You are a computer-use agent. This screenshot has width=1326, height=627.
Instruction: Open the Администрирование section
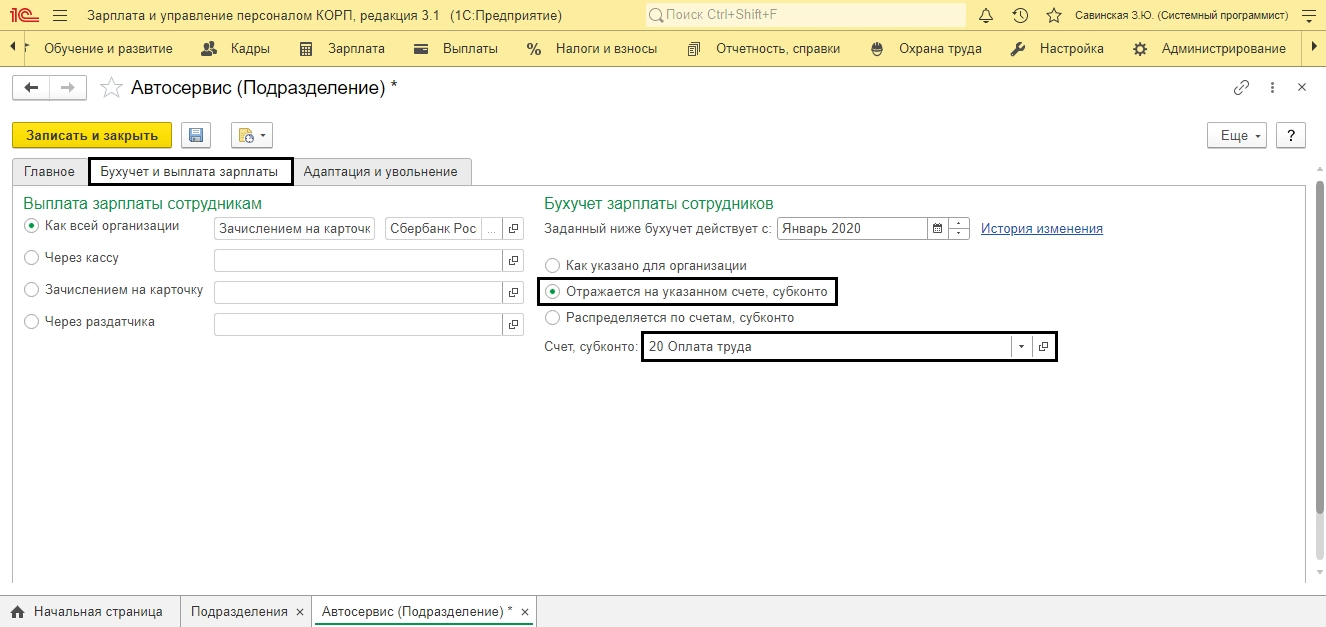point(1210,48)
